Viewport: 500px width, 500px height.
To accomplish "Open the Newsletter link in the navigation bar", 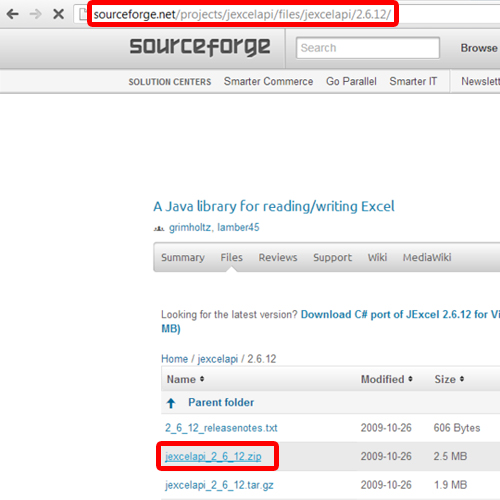I will tap(480, 81).
